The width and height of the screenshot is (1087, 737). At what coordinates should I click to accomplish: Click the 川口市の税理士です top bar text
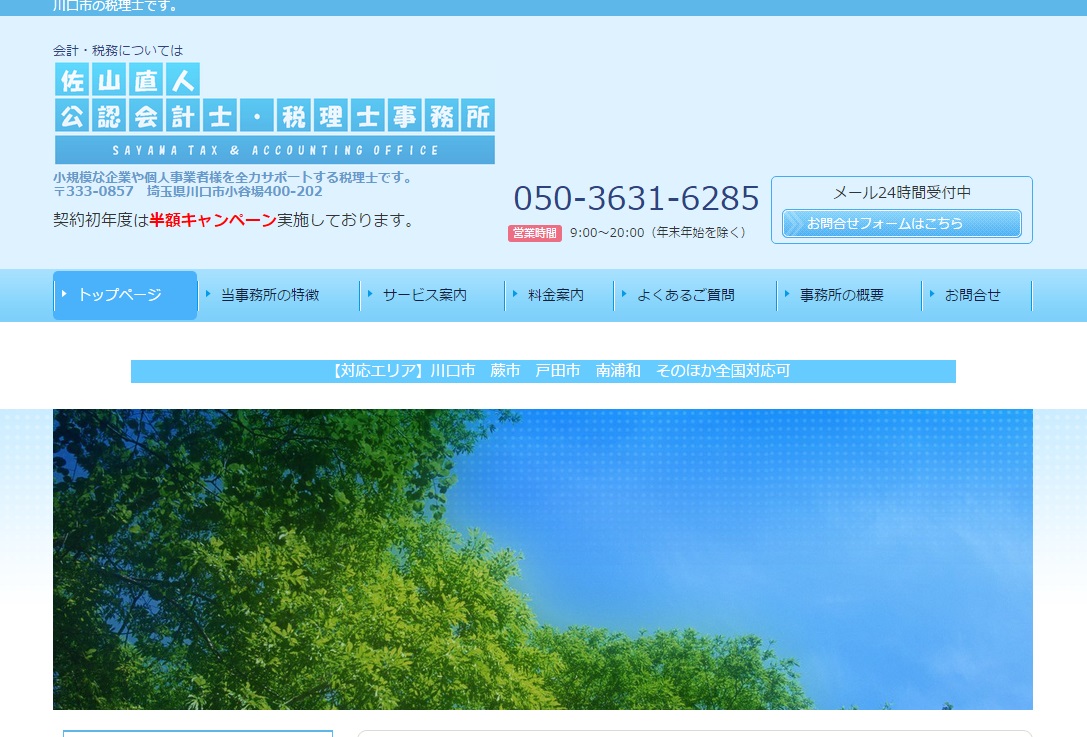(x=115, y=6)
